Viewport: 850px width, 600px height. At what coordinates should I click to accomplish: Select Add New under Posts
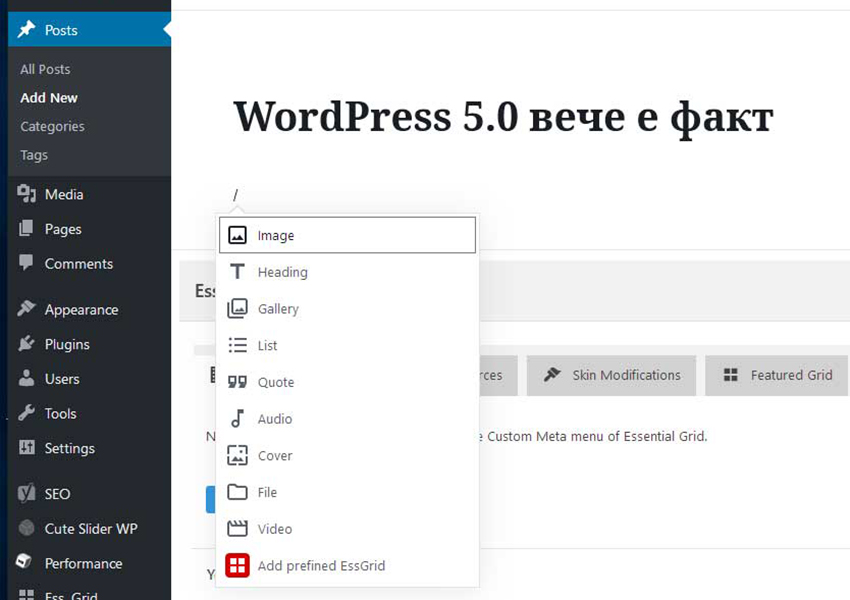49,98
